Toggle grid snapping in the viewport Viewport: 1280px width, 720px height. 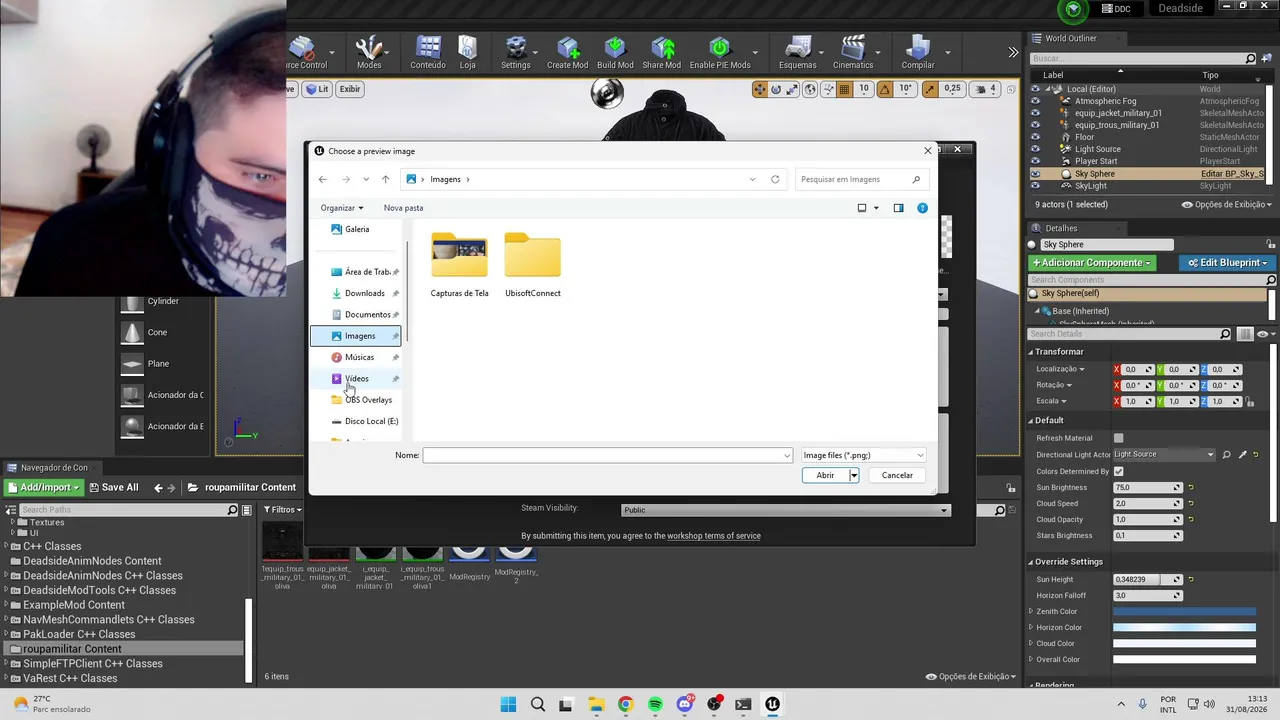pyautogui.click(x=844, y=89)
